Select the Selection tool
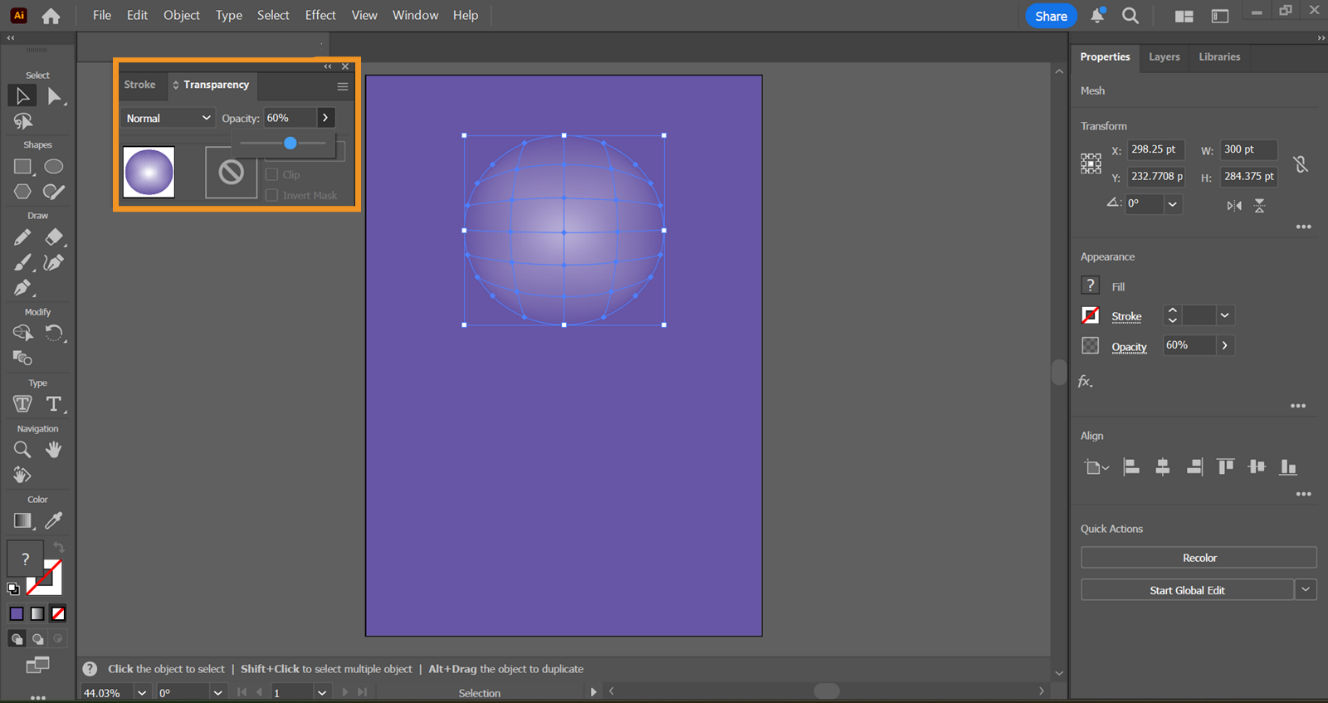This screenshot has width=1328, height=703. click(22, 95)
